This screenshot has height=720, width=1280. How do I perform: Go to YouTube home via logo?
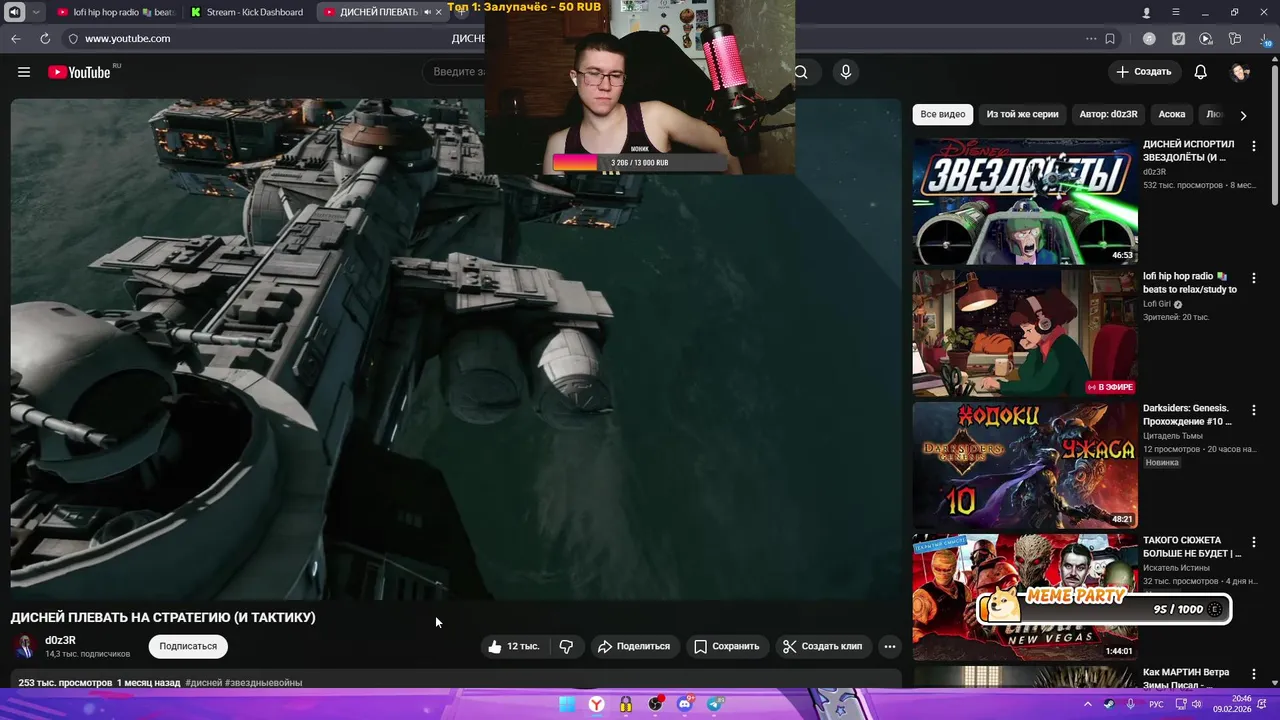click(x=79, y=72)
